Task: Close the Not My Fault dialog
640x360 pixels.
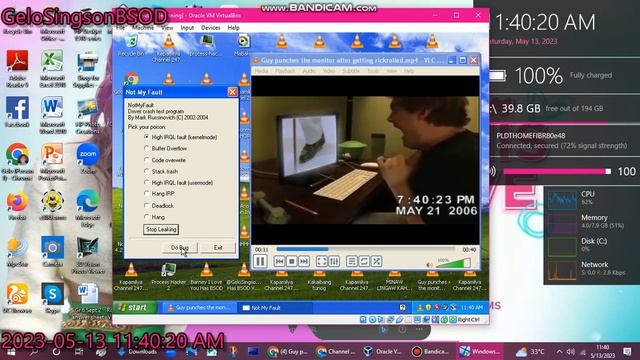Action: [232, 92]
